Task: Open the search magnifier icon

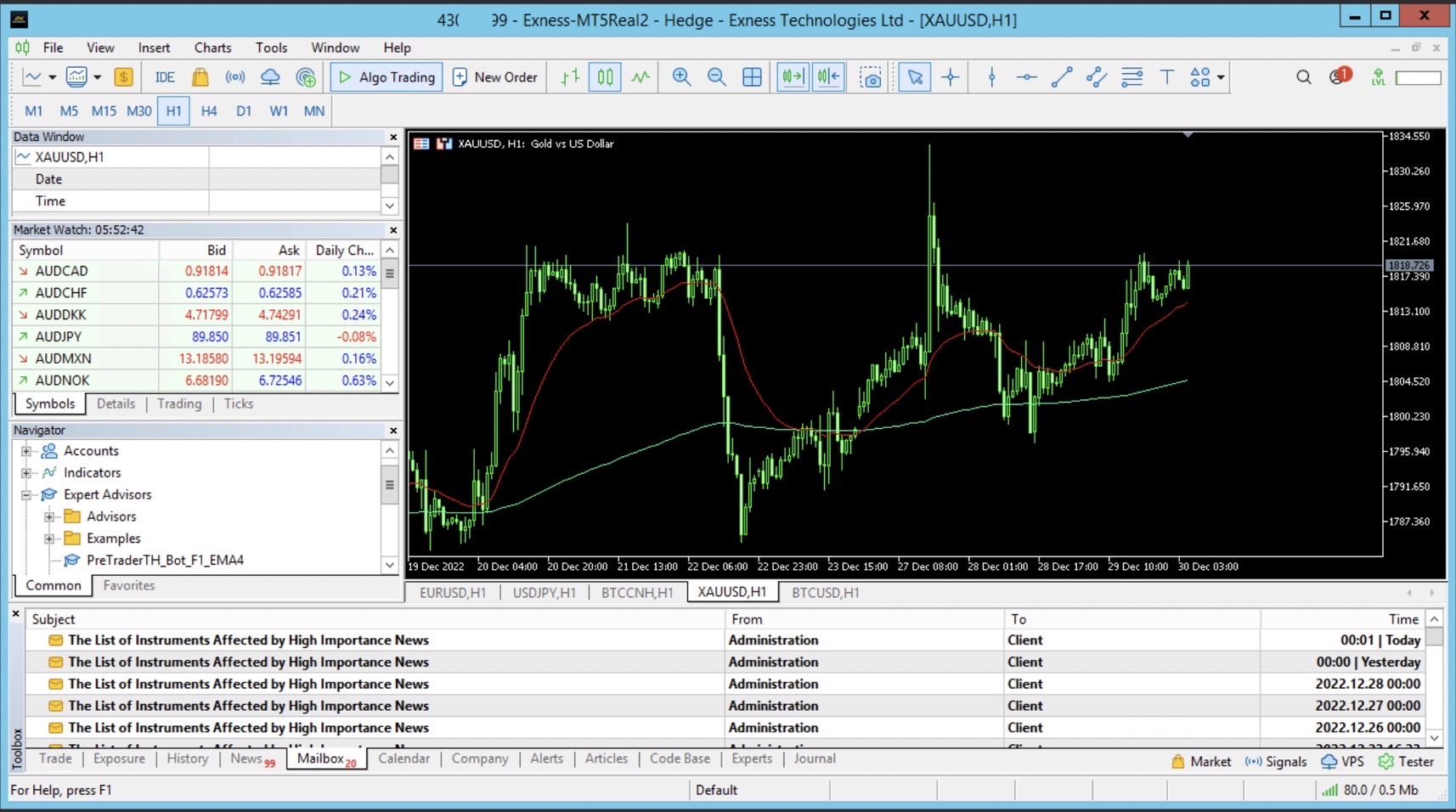Action: [1303, 77]
